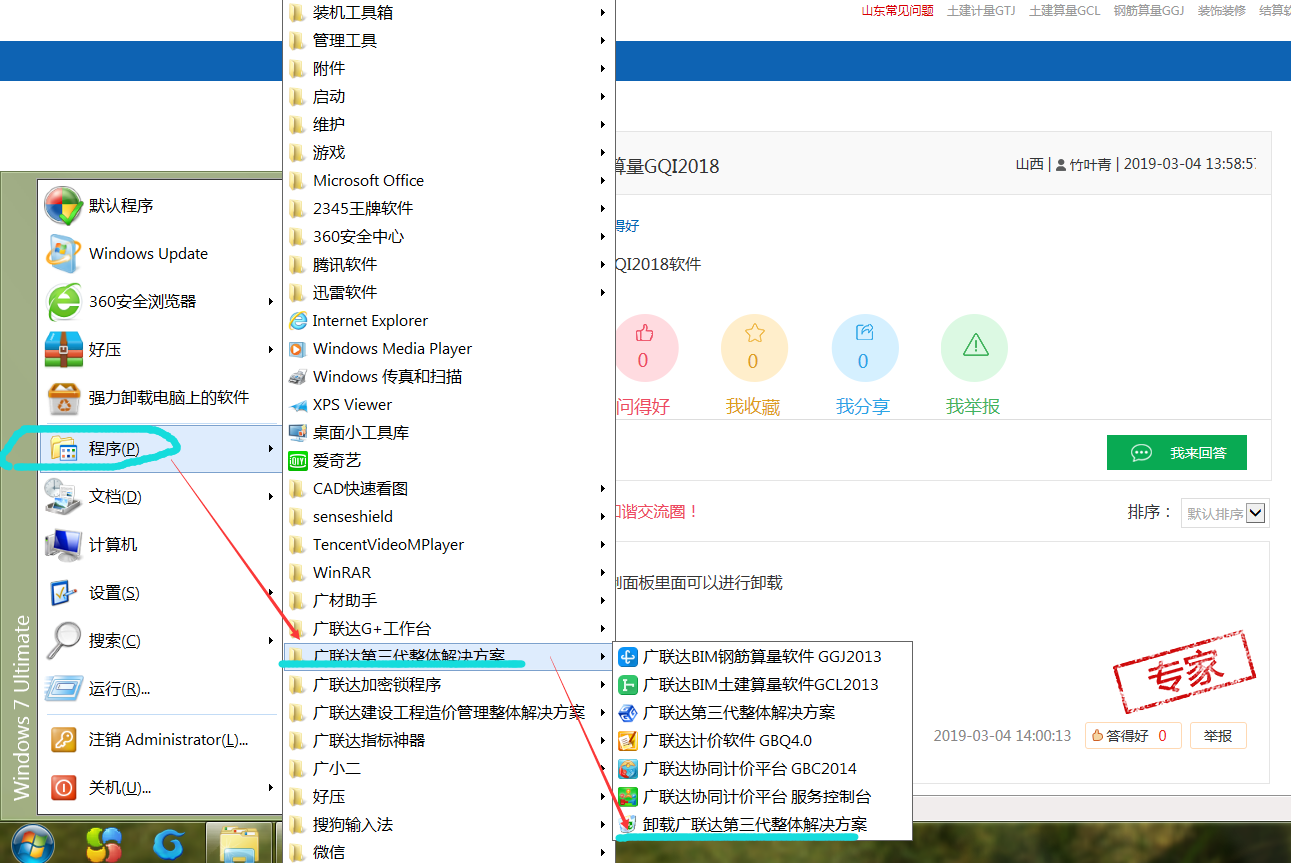Open the TencentVideoMPlayer folder entry
The height and width of the screenshot is (863, 1291).
tap(448, 545)
